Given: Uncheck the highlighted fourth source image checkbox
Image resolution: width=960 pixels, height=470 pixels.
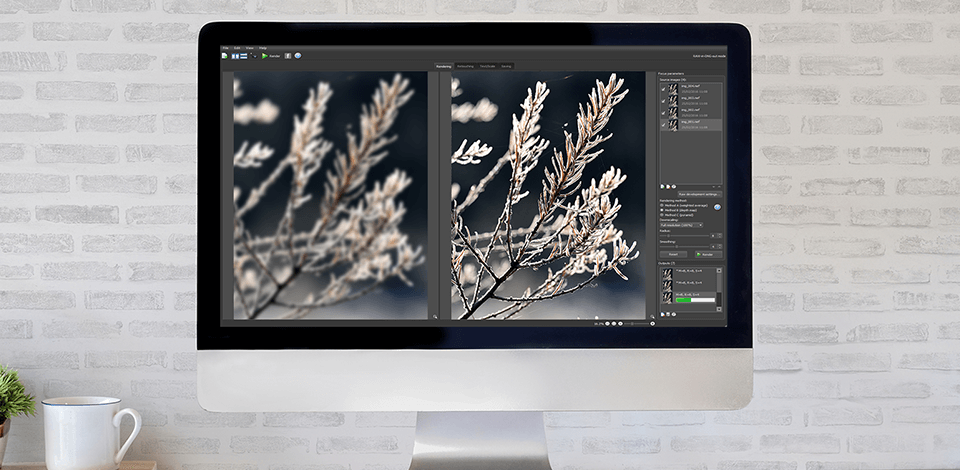Looking at the screenshot, I should coord(663,125).
